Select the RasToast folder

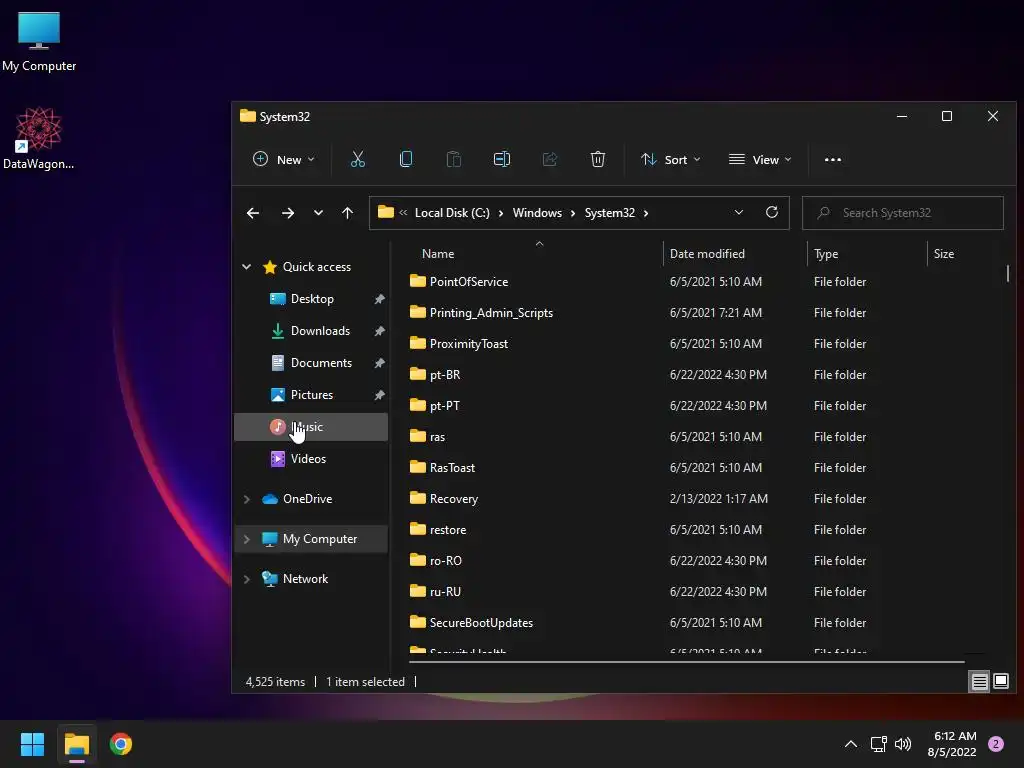452,468
